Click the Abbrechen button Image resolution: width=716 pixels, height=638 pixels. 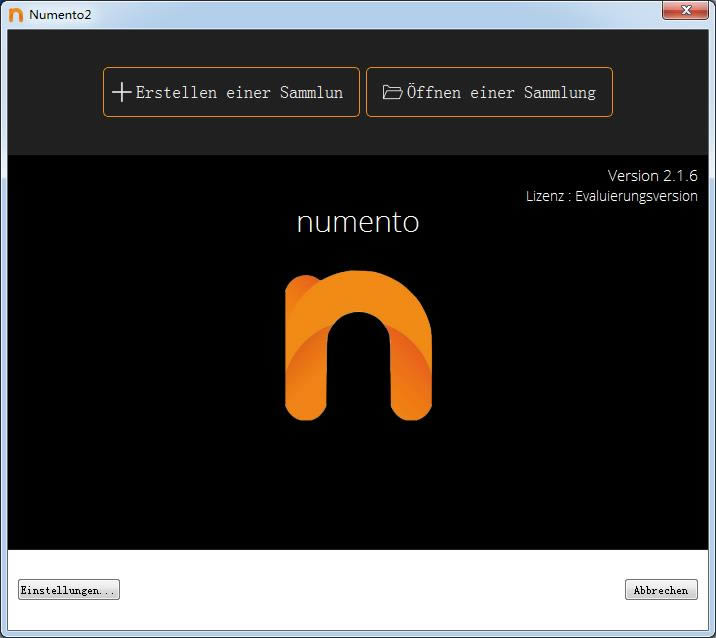(661, 590)
